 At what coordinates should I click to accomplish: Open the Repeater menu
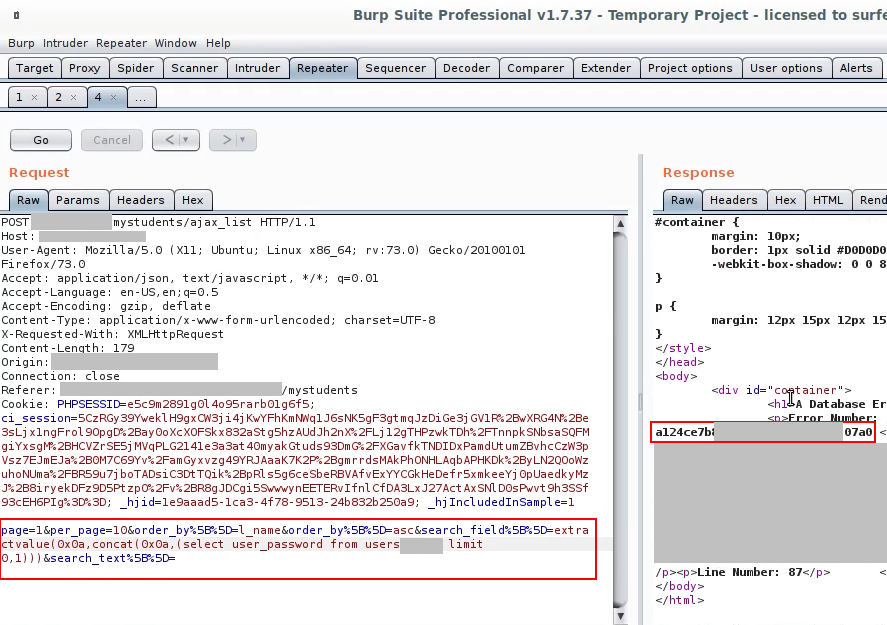[x=122, y=43]
